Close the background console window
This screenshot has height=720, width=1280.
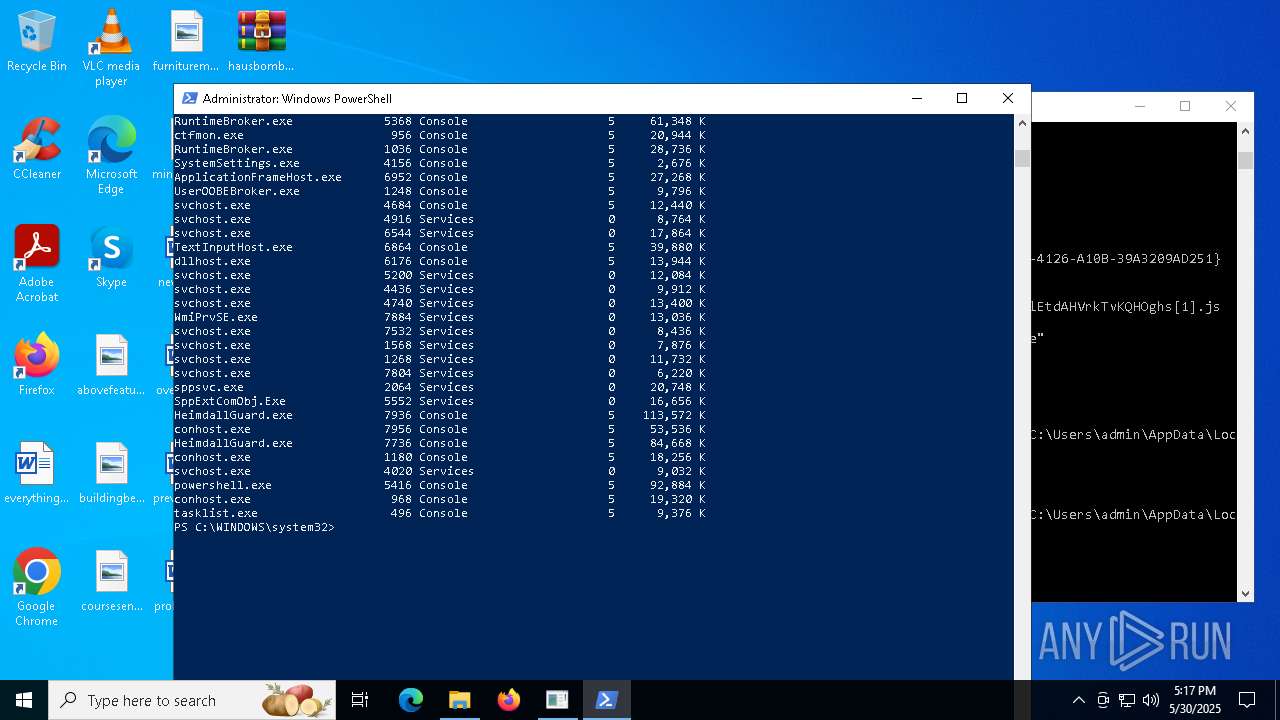[x=1231, y=106]
